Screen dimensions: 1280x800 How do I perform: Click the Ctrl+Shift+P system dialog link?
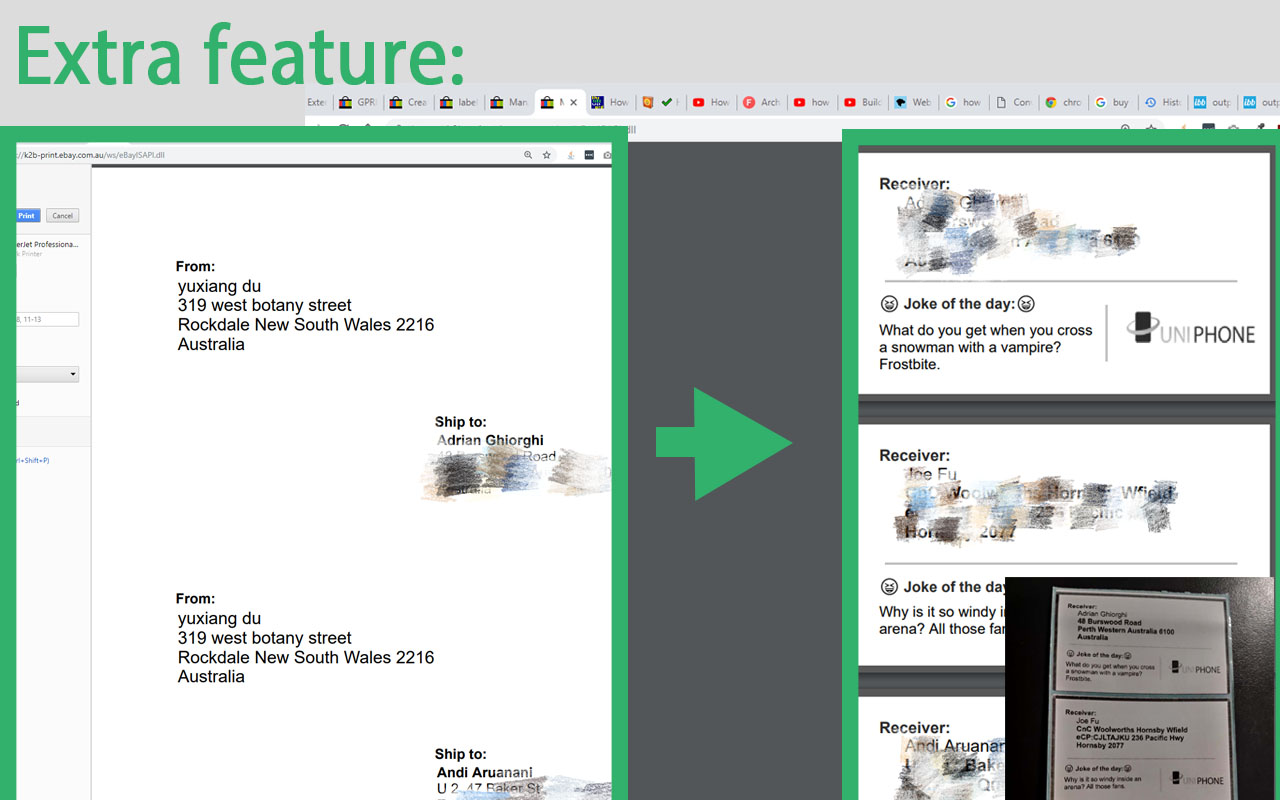33,461
